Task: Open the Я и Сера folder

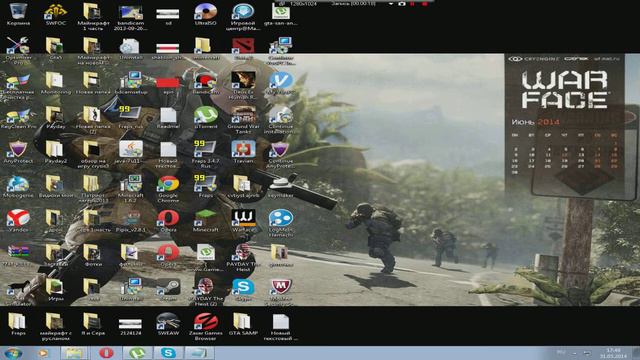Action: point(92,324)
